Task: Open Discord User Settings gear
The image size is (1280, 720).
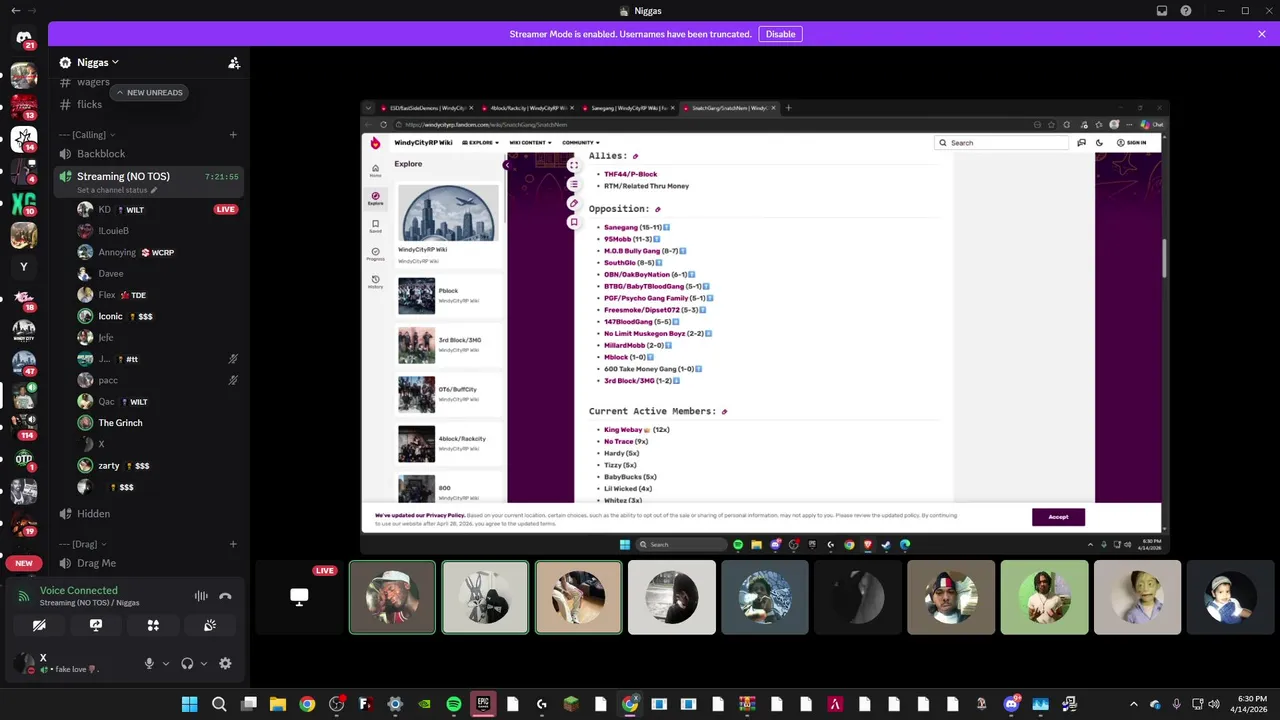Action: tap(225, 663)
